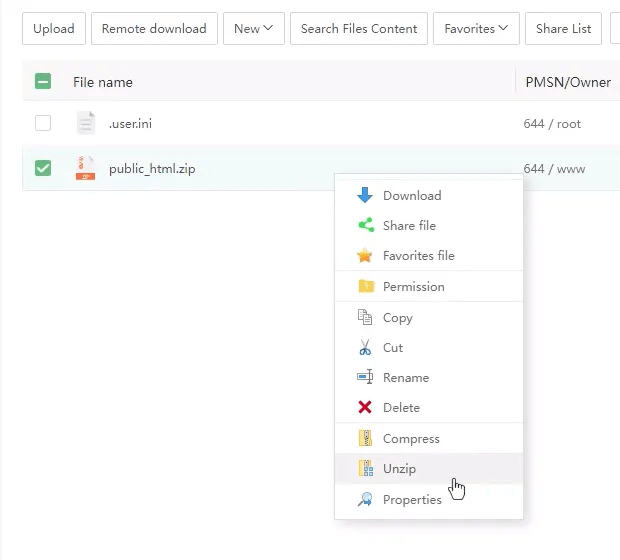620x560 pixels.
Task: Expand the Favorites dropdown
Action: point(476,28)
